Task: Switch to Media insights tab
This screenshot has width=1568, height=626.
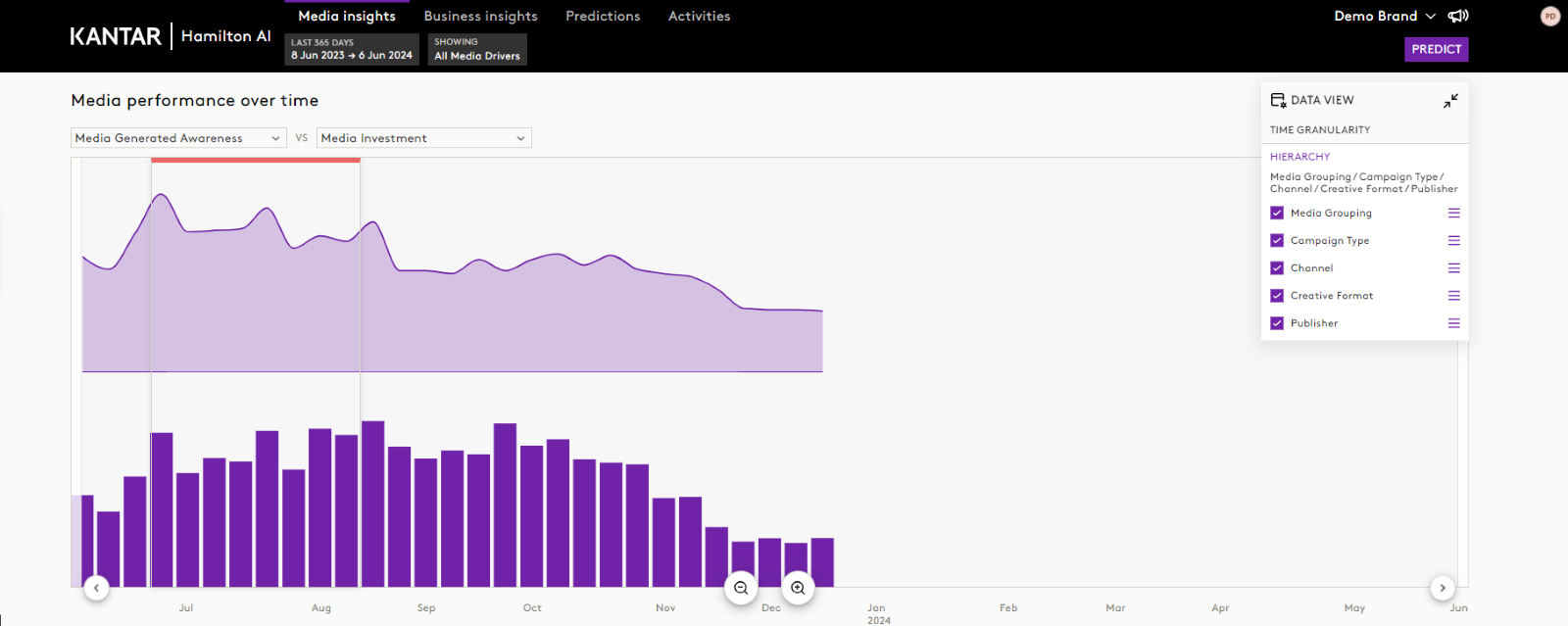Action: (347, 16)
